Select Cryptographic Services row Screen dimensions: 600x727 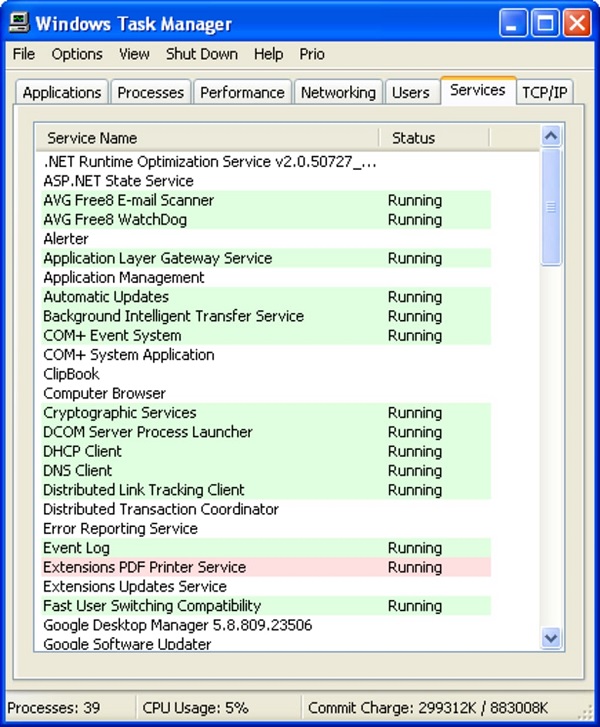point(266,413)
